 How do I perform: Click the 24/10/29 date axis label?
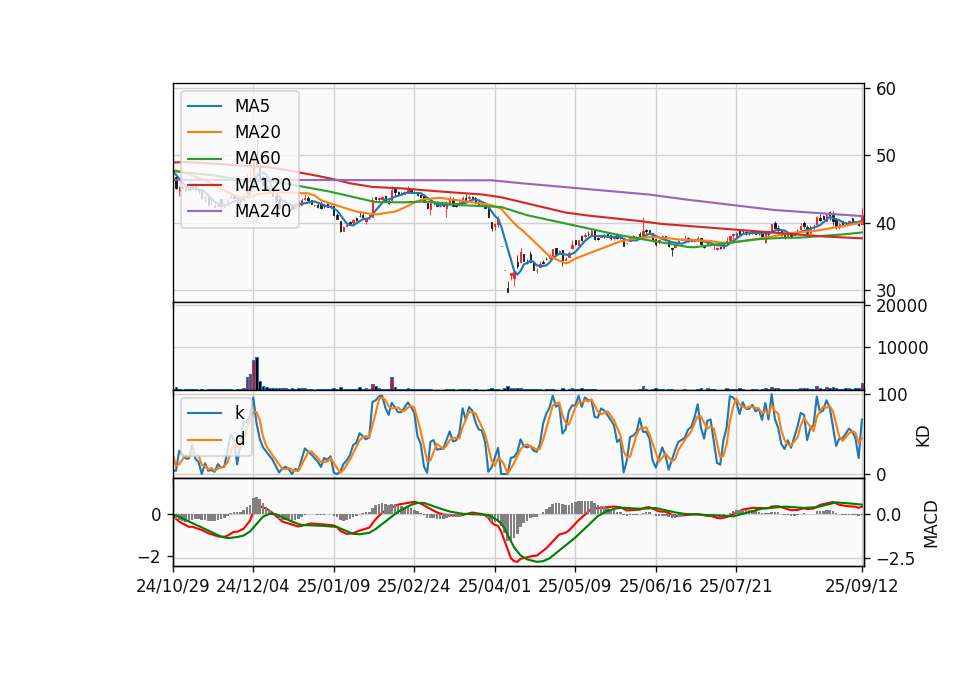click(173, 586)
